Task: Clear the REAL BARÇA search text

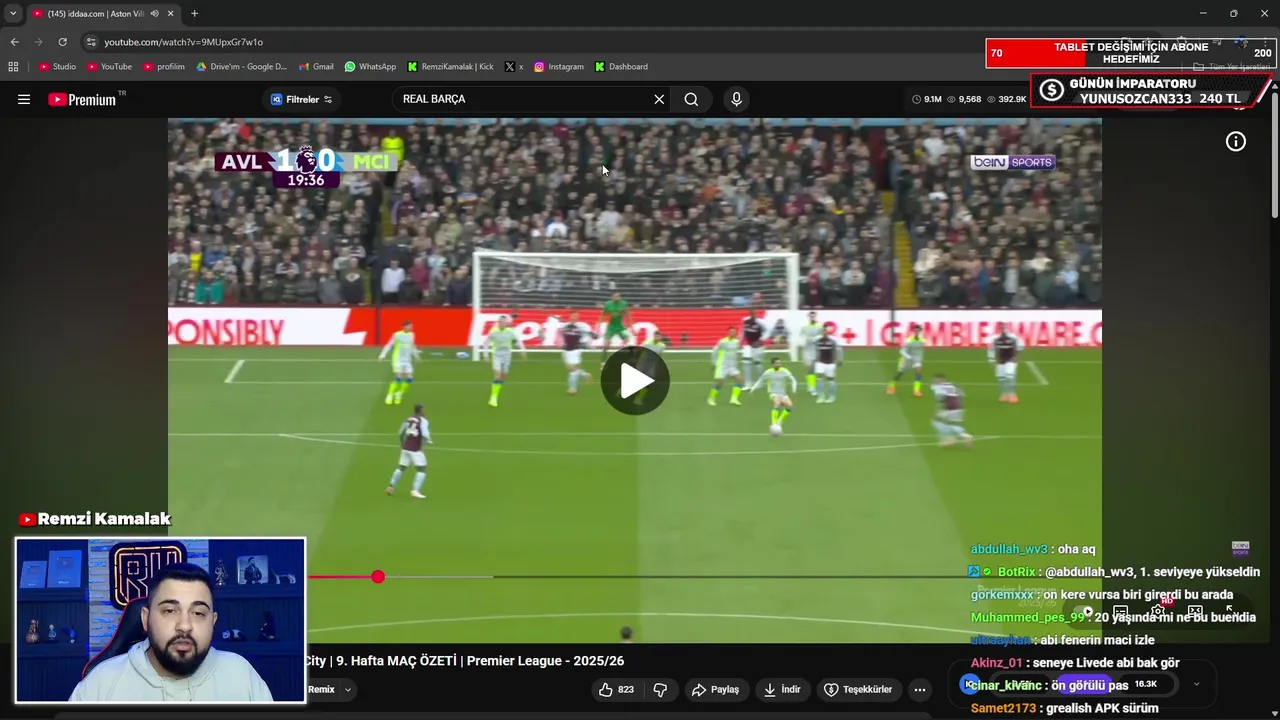Action: (659, 99)
